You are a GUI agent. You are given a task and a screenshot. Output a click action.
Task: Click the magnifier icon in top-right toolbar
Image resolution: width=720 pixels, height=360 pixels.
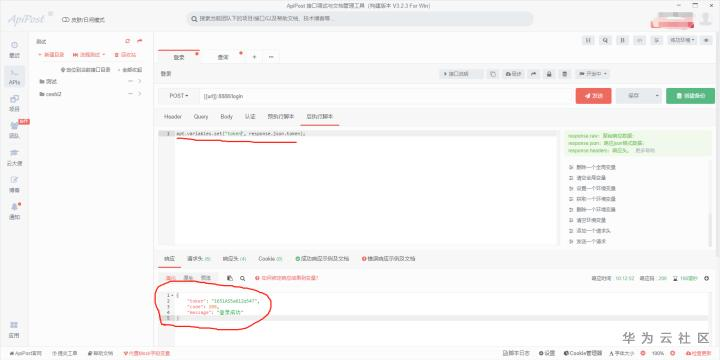[x=605, y=40]
